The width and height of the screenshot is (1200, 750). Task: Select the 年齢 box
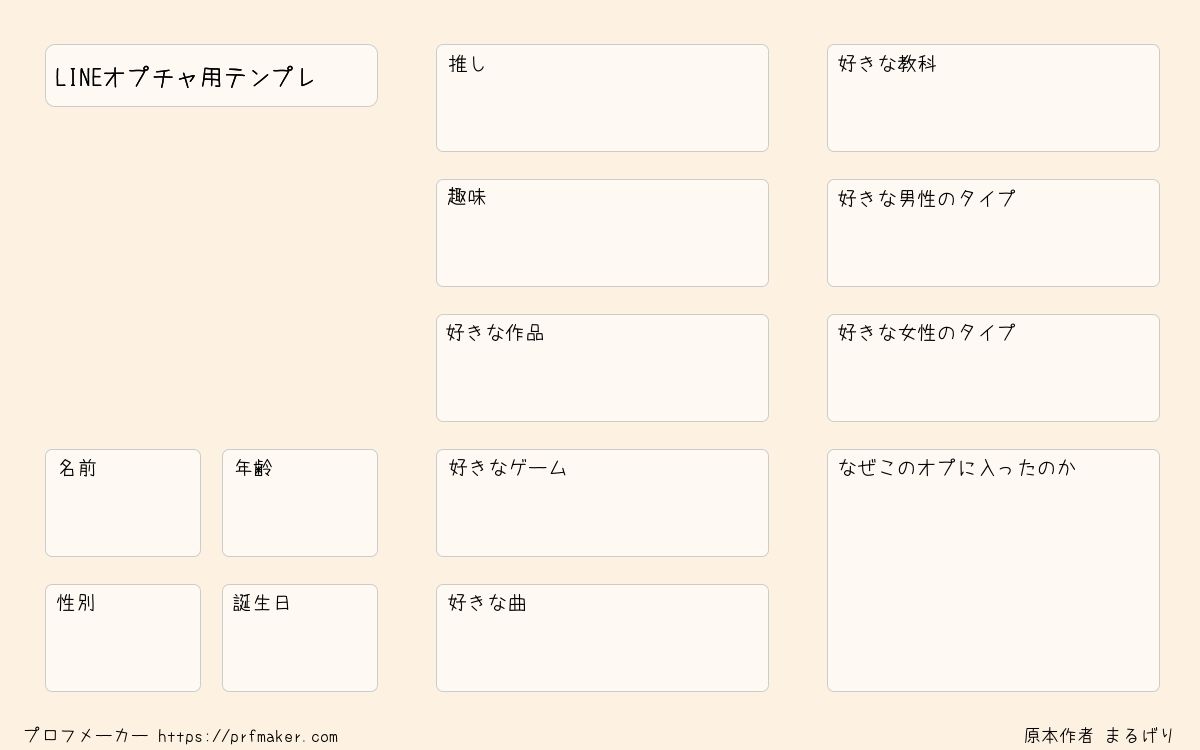coord(300,503)
